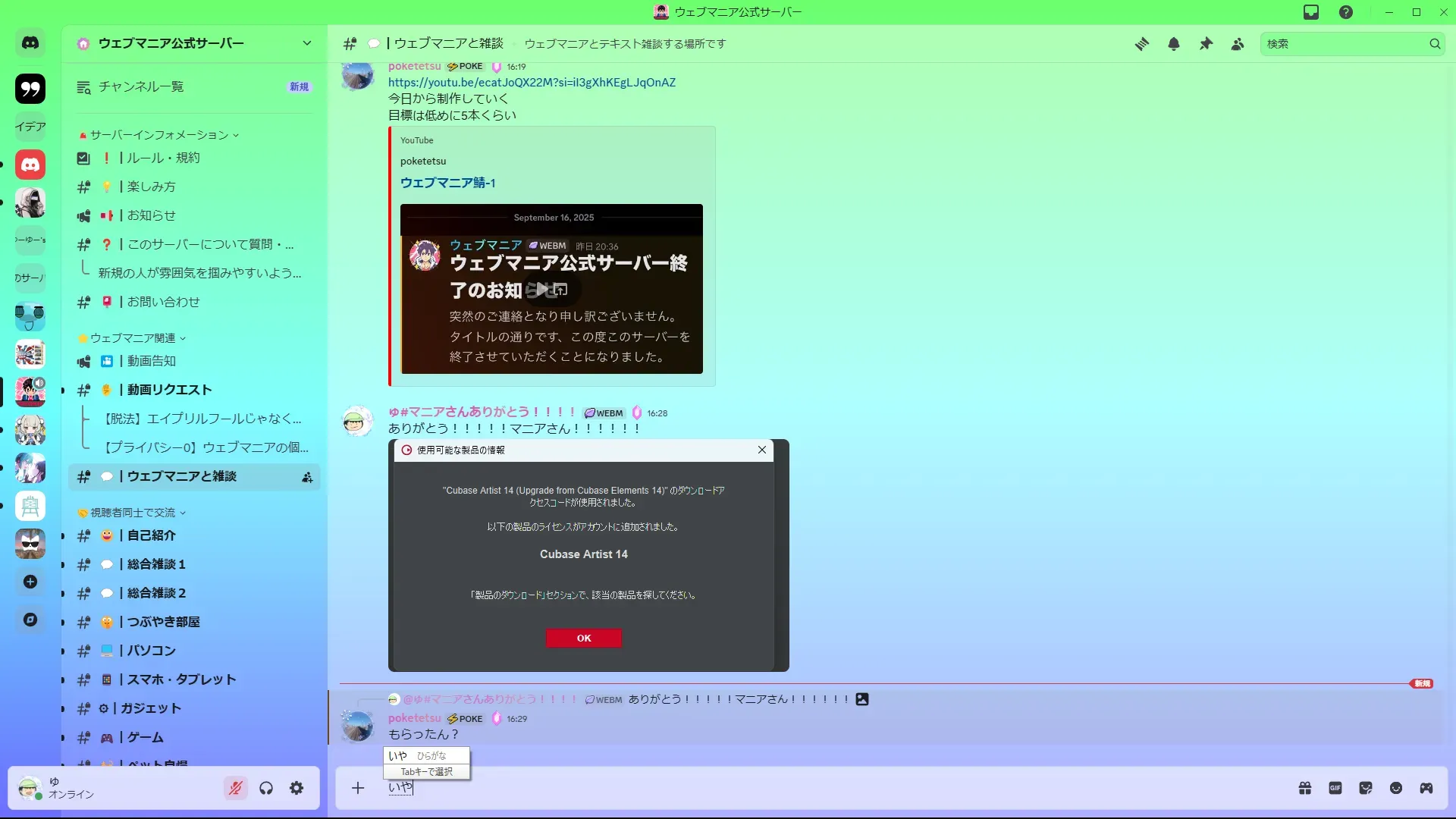Image resolution: width=1456 pixels, height=819 pixels.
Task: Expand the ウェブマニア公式サーバー server dropdown
Action: pos(306,43)
